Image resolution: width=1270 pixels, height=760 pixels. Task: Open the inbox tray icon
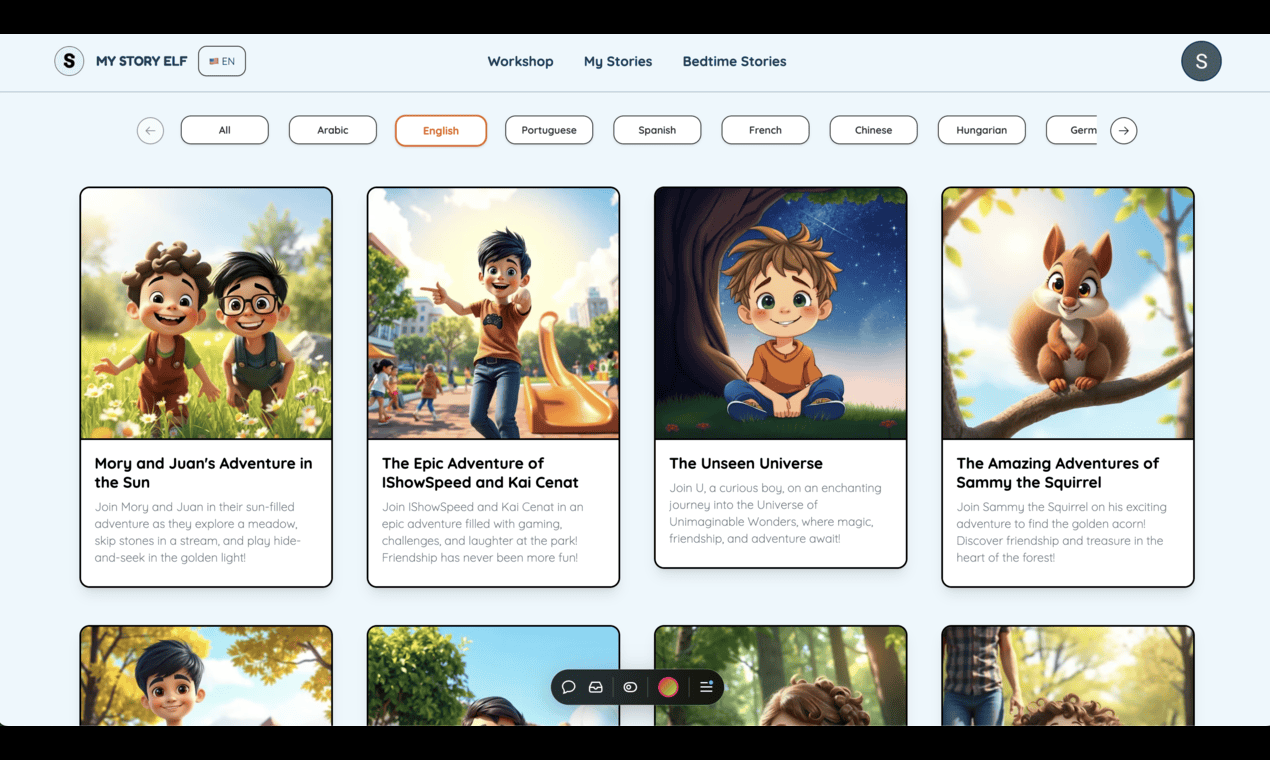tap(596, 687)
